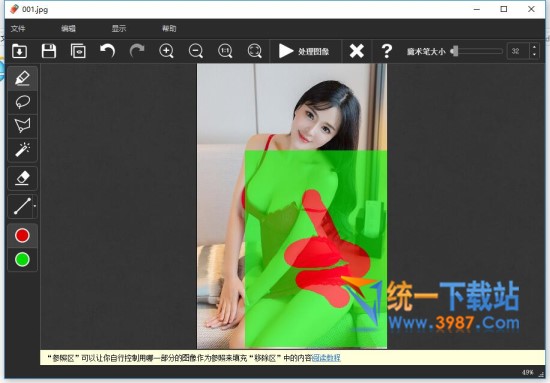550x383 pixels.
Task: Open the 显示 menu
Action: [119, 28]
